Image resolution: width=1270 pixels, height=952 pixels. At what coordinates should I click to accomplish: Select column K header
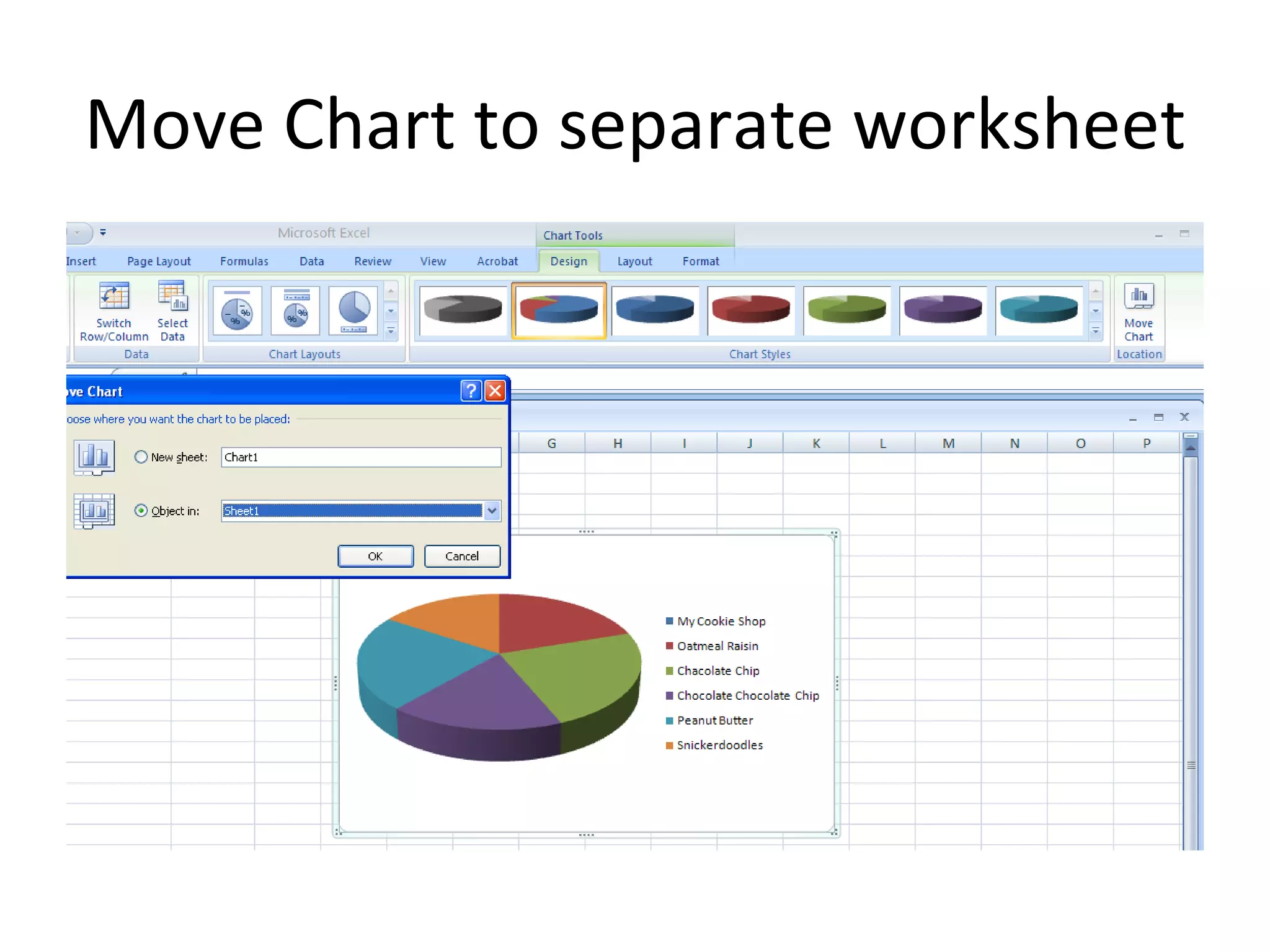pyautogui.click(x=816, y=444)
